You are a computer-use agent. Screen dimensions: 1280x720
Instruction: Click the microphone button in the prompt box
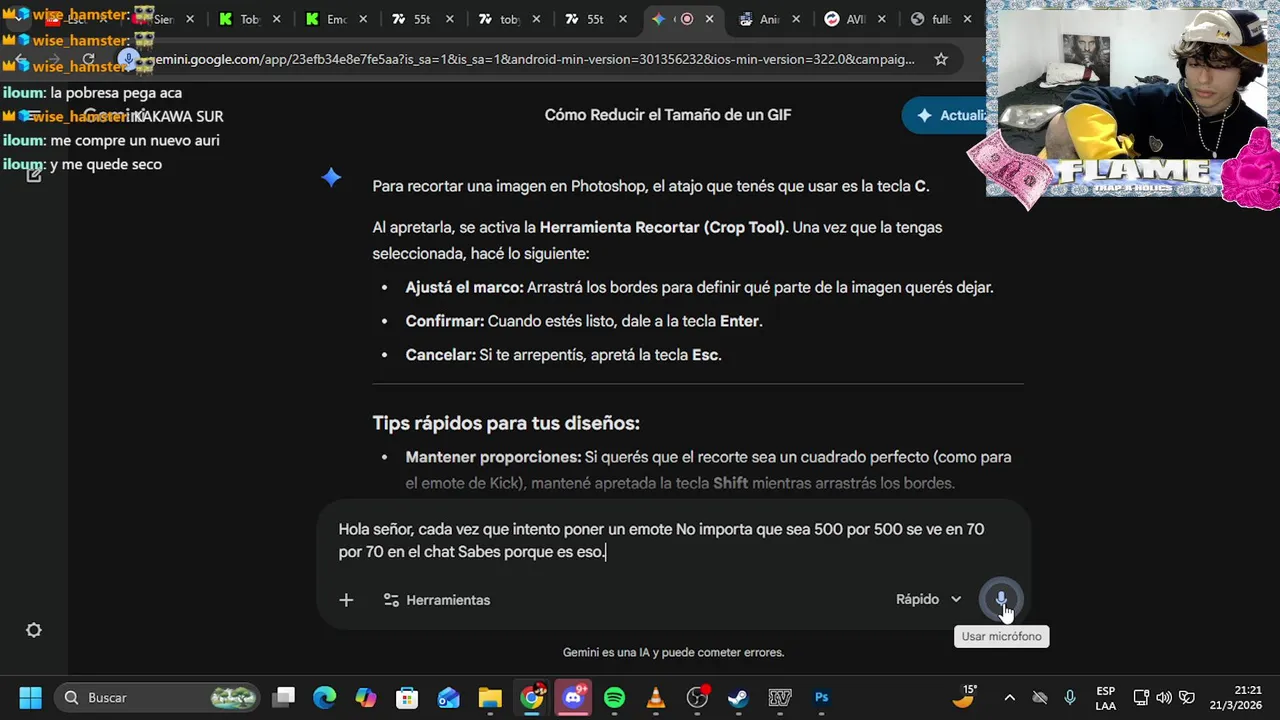[1001, 599]
